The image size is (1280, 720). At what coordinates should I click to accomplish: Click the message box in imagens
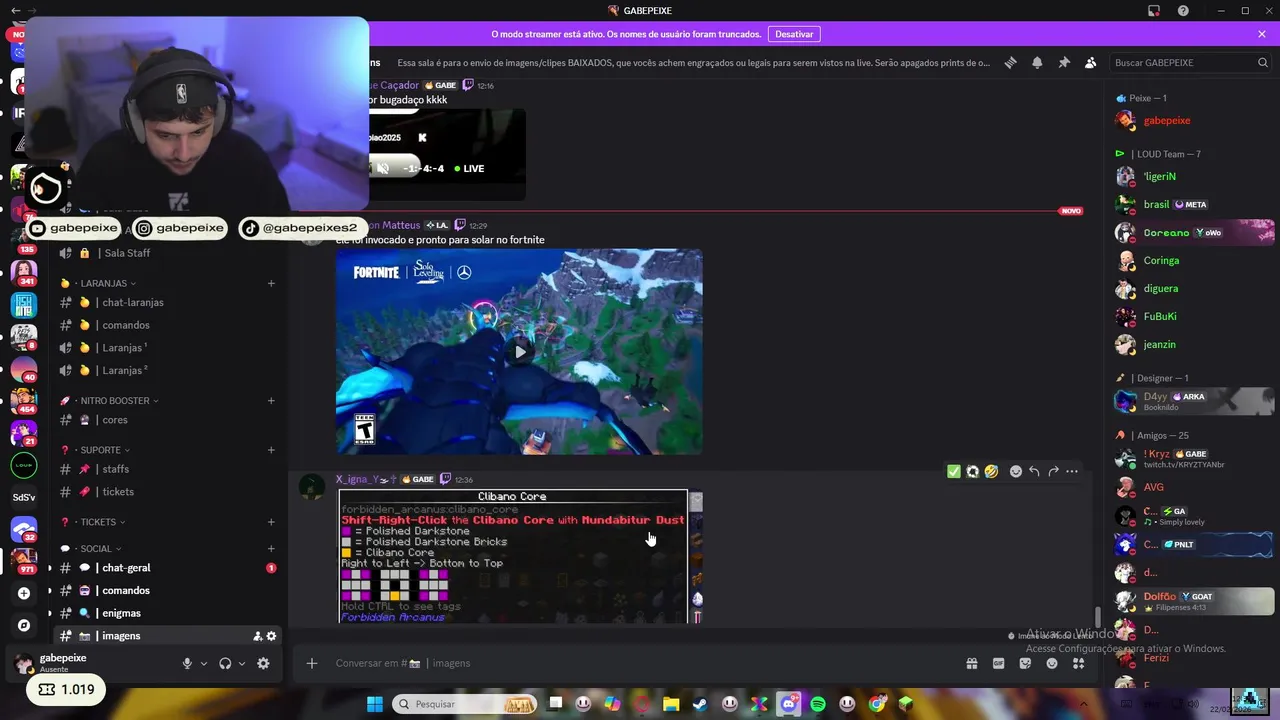[x=640, y=663]
